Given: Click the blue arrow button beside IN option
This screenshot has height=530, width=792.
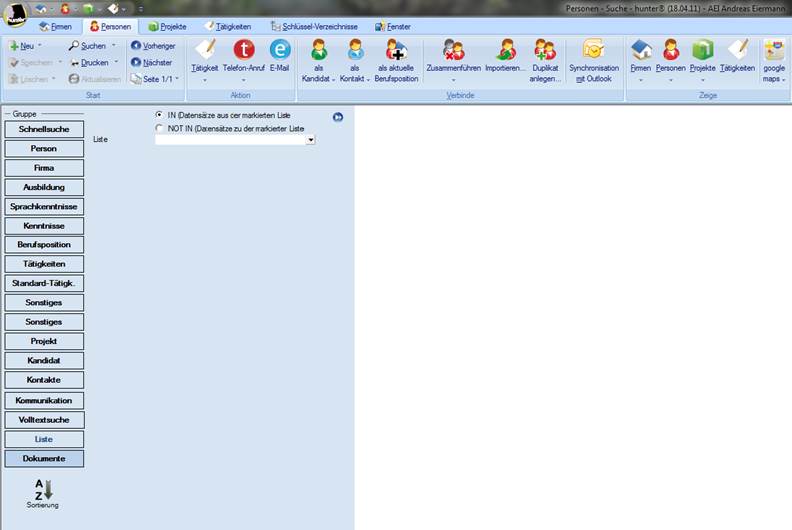Looking at the screenshot, I should (338, 117).
